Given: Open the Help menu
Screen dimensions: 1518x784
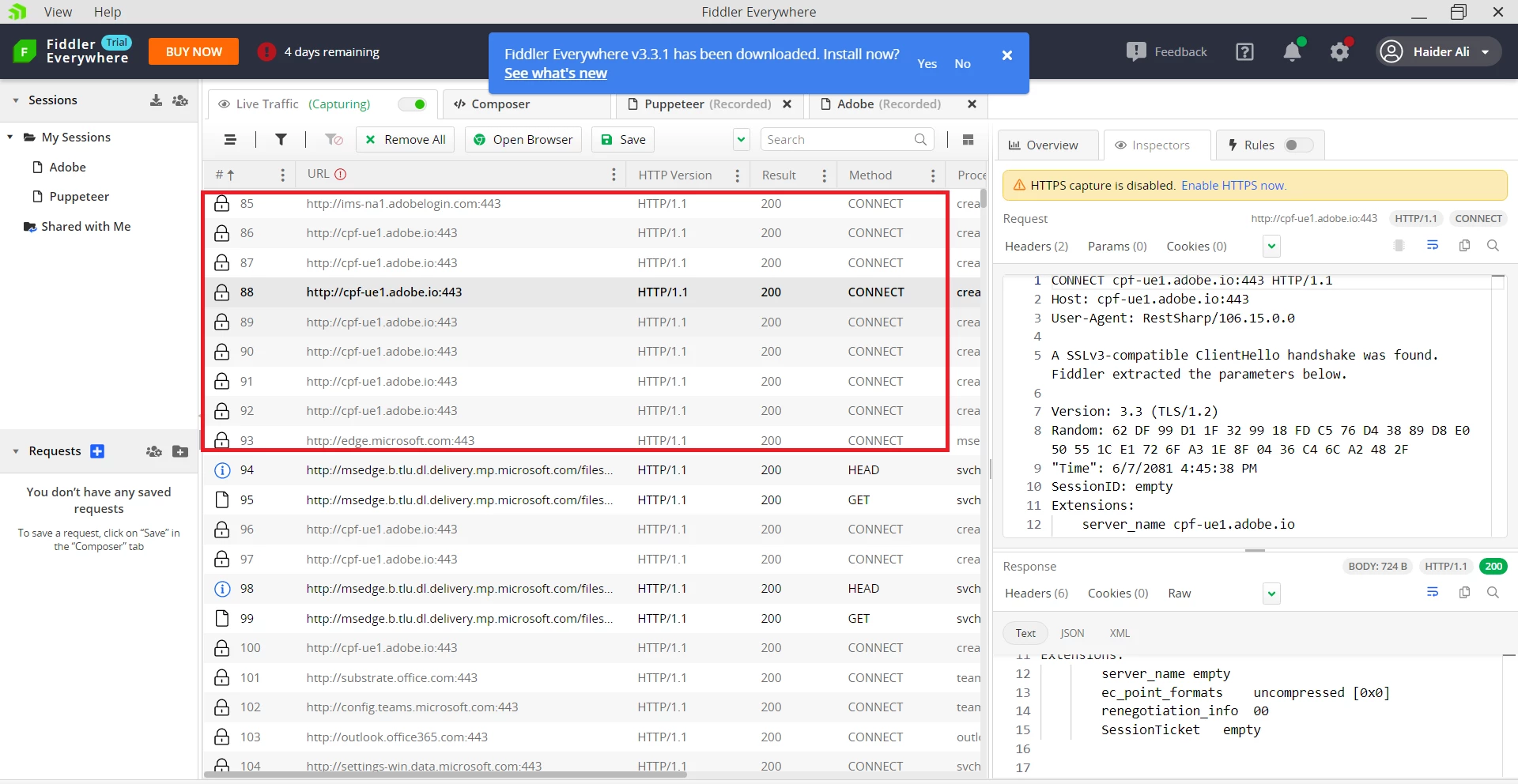Looking at the screenshot, I should [x=108, y=12].
